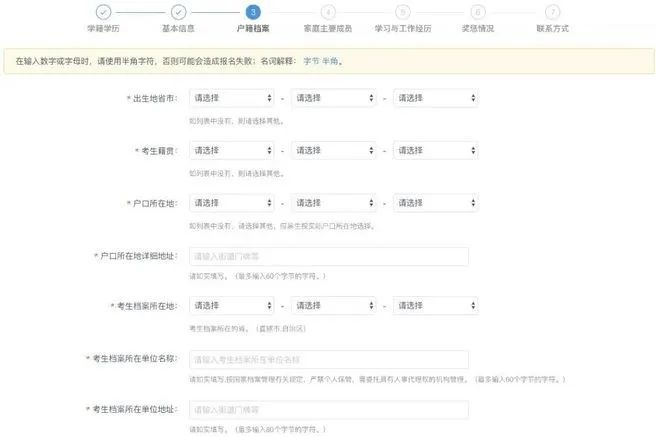Open the first 考生档案所在地 dropdown

pyautogui.click(x=232, y=306)
